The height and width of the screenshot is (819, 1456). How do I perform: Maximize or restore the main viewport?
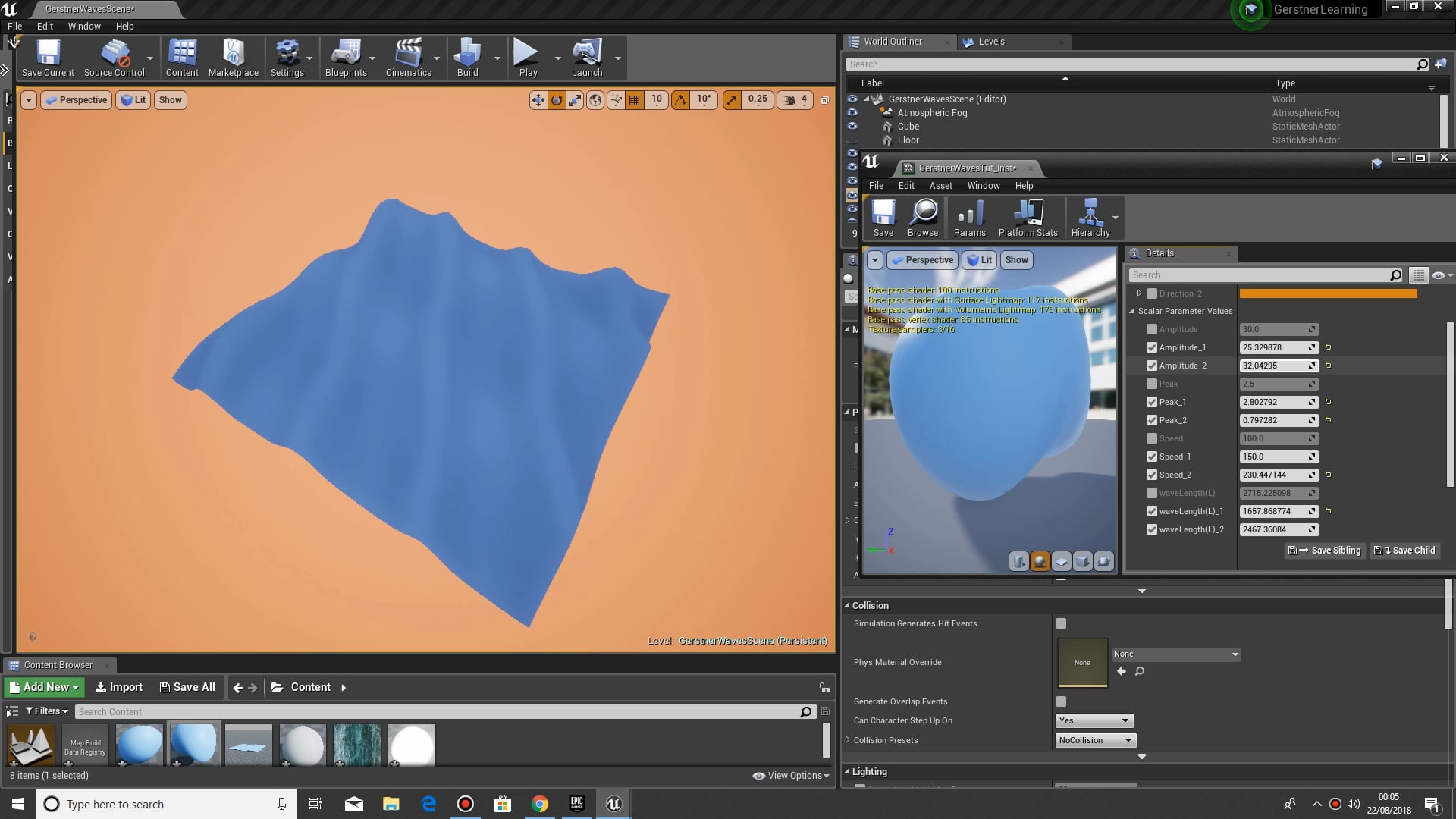[x=825, y=100]
